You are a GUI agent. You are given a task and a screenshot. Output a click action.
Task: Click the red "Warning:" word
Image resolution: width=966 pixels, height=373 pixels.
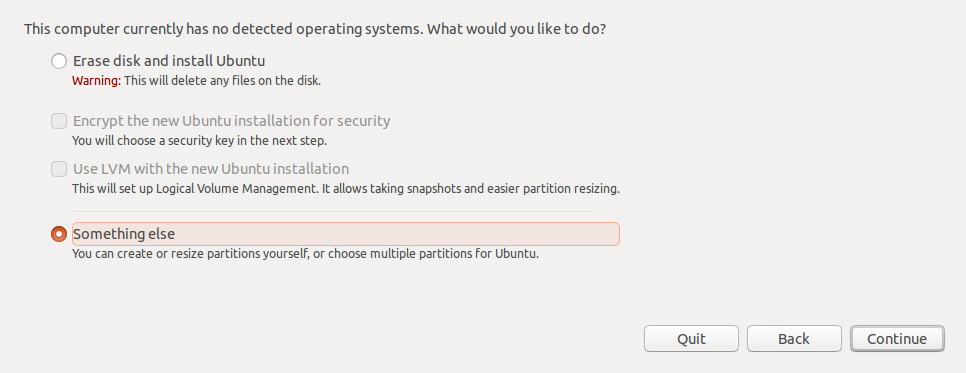point(97,81)
